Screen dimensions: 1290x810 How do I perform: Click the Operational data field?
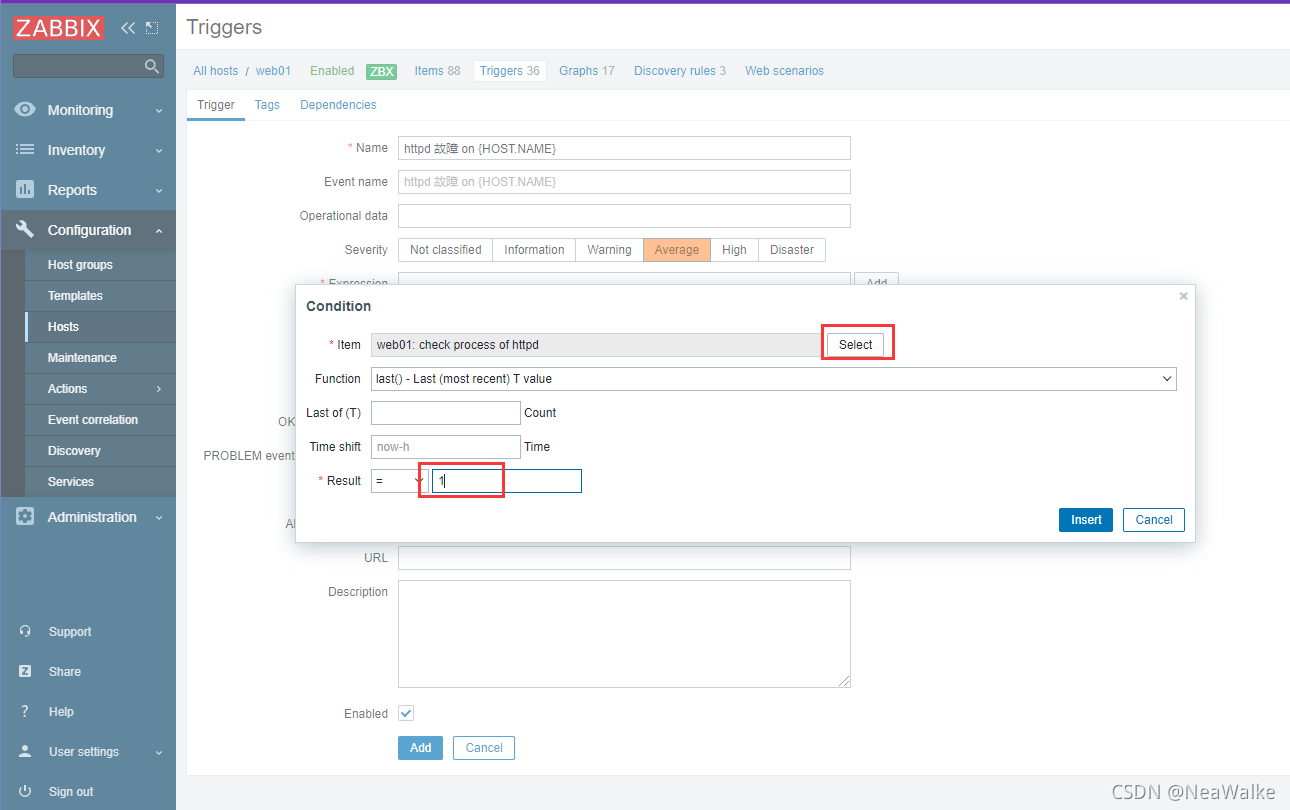[x=624, y=216]
